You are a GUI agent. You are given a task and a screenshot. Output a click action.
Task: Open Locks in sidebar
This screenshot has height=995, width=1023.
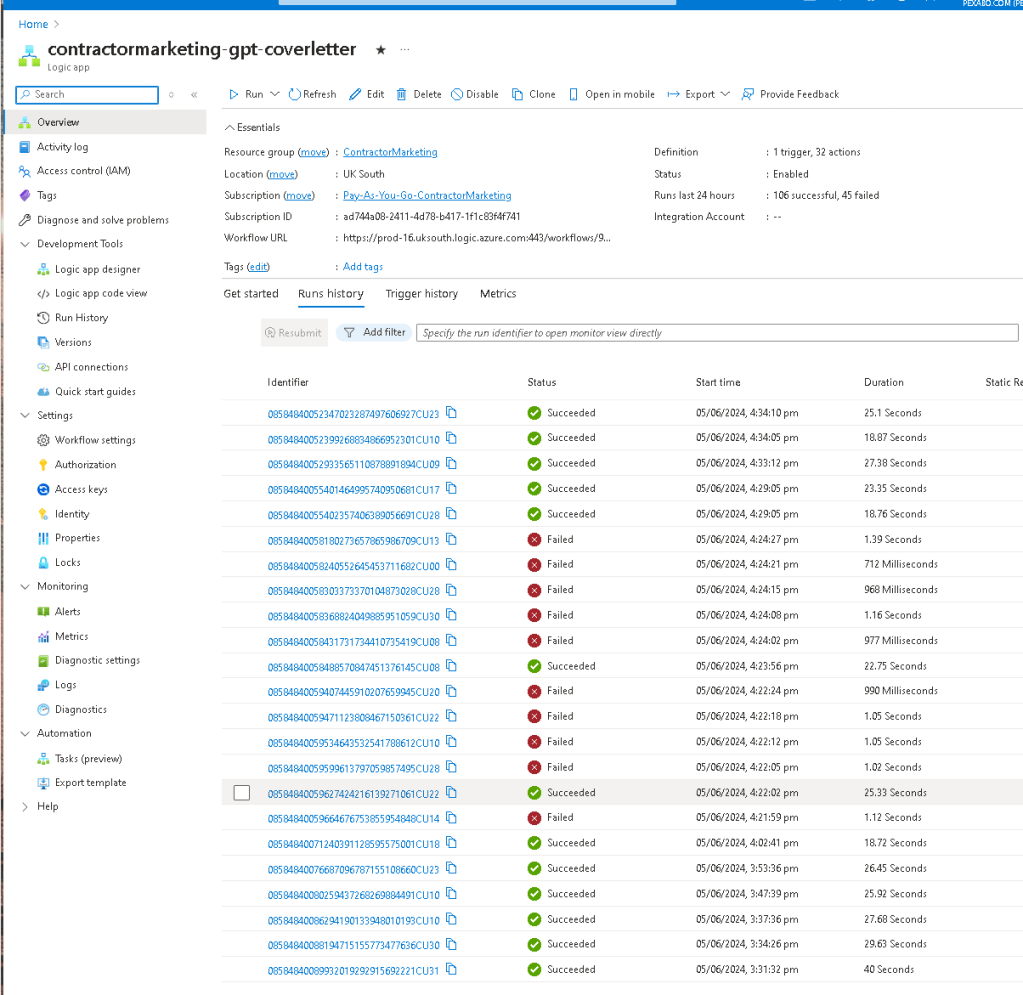click(67, 562)
